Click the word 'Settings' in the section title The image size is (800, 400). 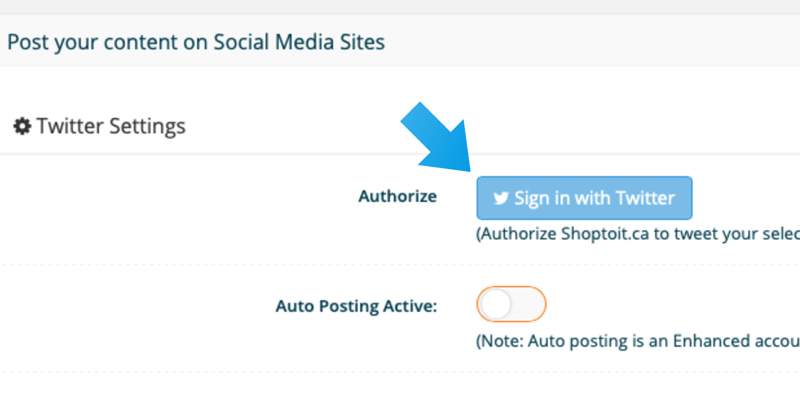147,127
